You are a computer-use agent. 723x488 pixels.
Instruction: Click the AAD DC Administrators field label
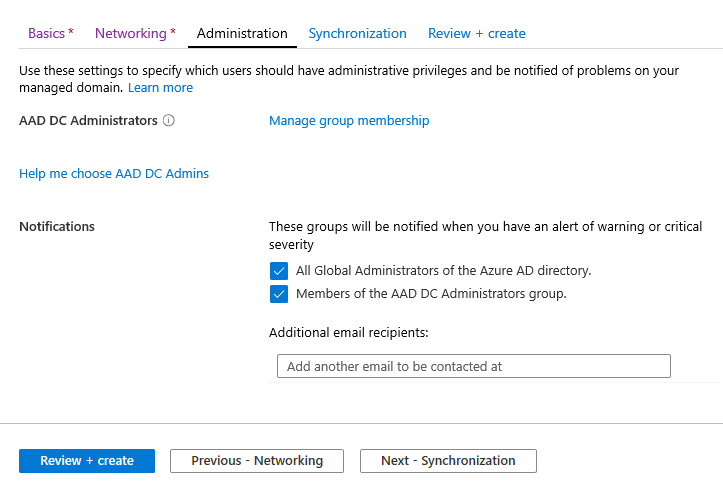coord(88,121)
